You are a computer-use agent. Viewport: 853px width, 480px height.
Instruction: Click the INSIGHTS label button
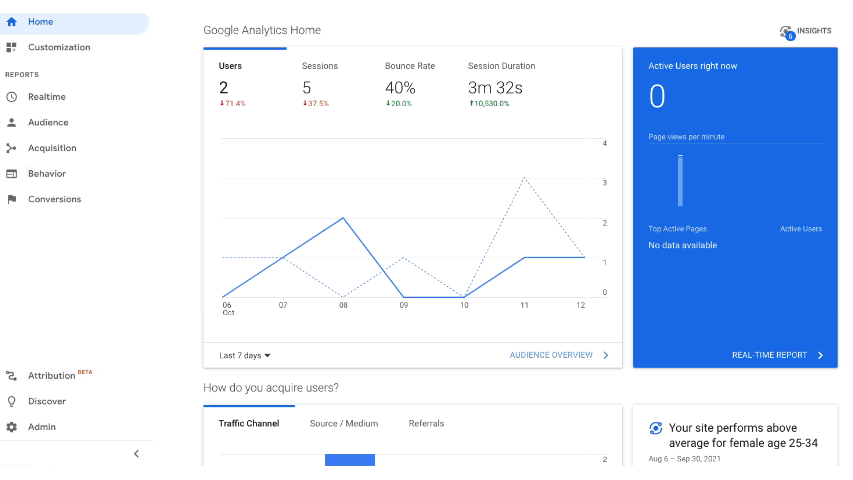[x=814, y=31]
